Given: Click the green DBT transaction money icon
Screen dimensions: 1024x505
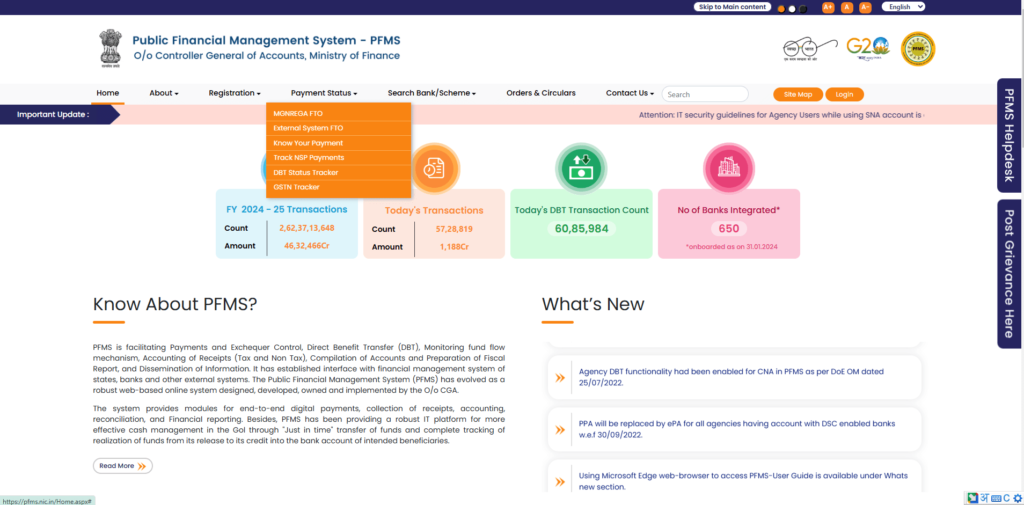Looking at the screenshot, I should [x=581, y=168].
